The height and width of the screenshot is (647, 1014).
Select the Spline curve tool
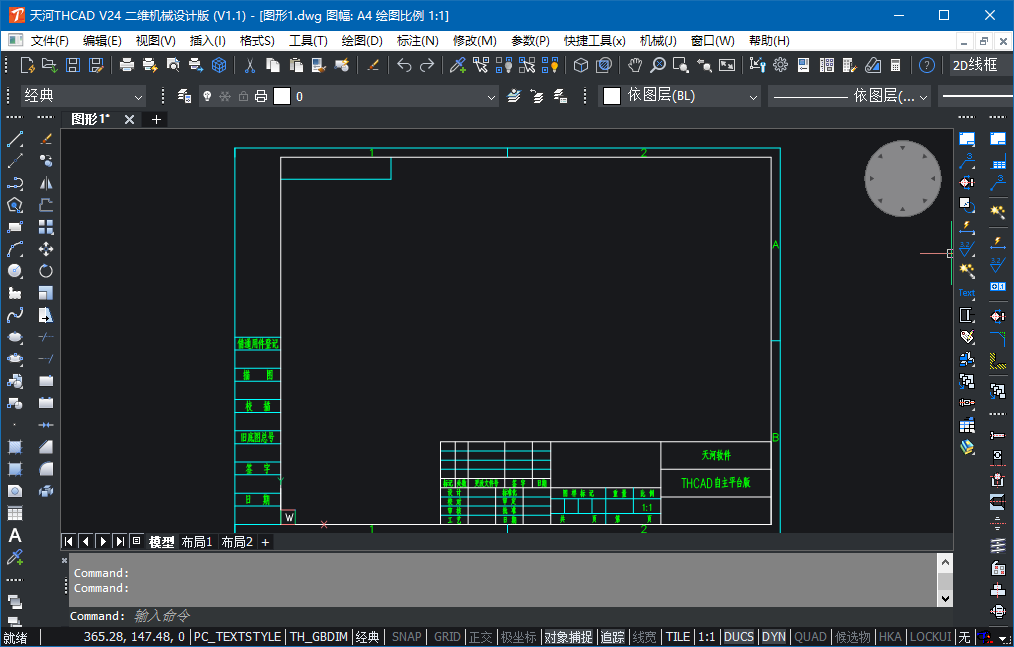[15, 315]
